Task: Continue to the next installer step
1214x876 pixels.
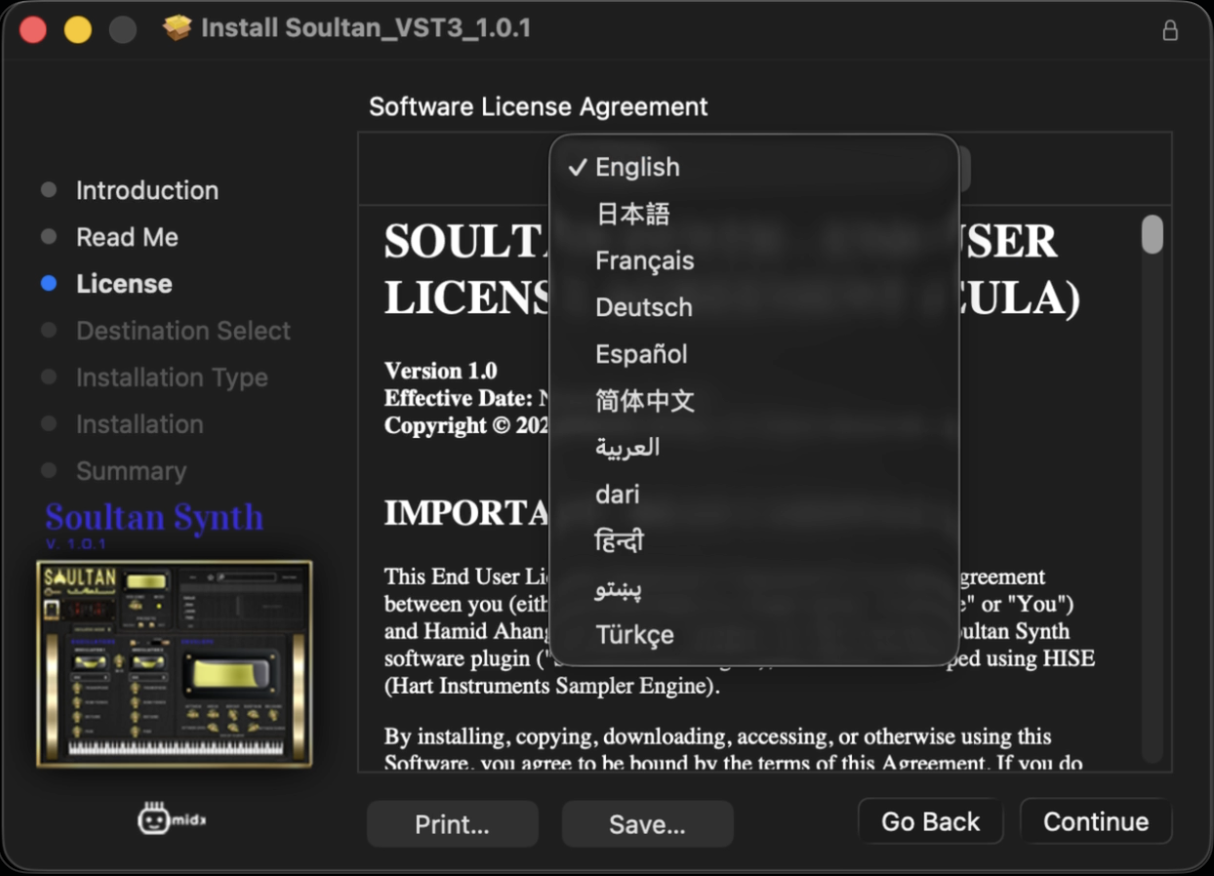Action: point(1096,822)
